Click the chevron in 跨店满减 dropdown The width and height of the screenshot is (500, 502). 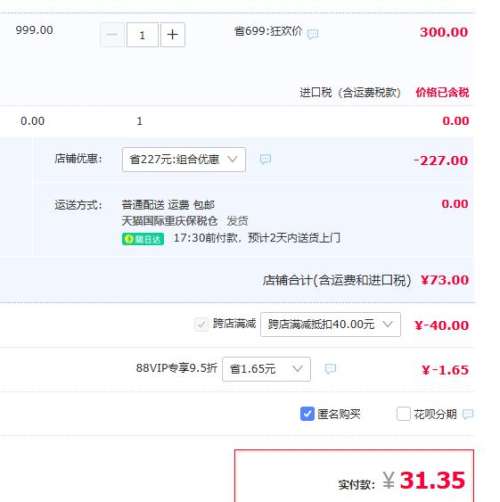pyautogui.click(x=387, y=324)
